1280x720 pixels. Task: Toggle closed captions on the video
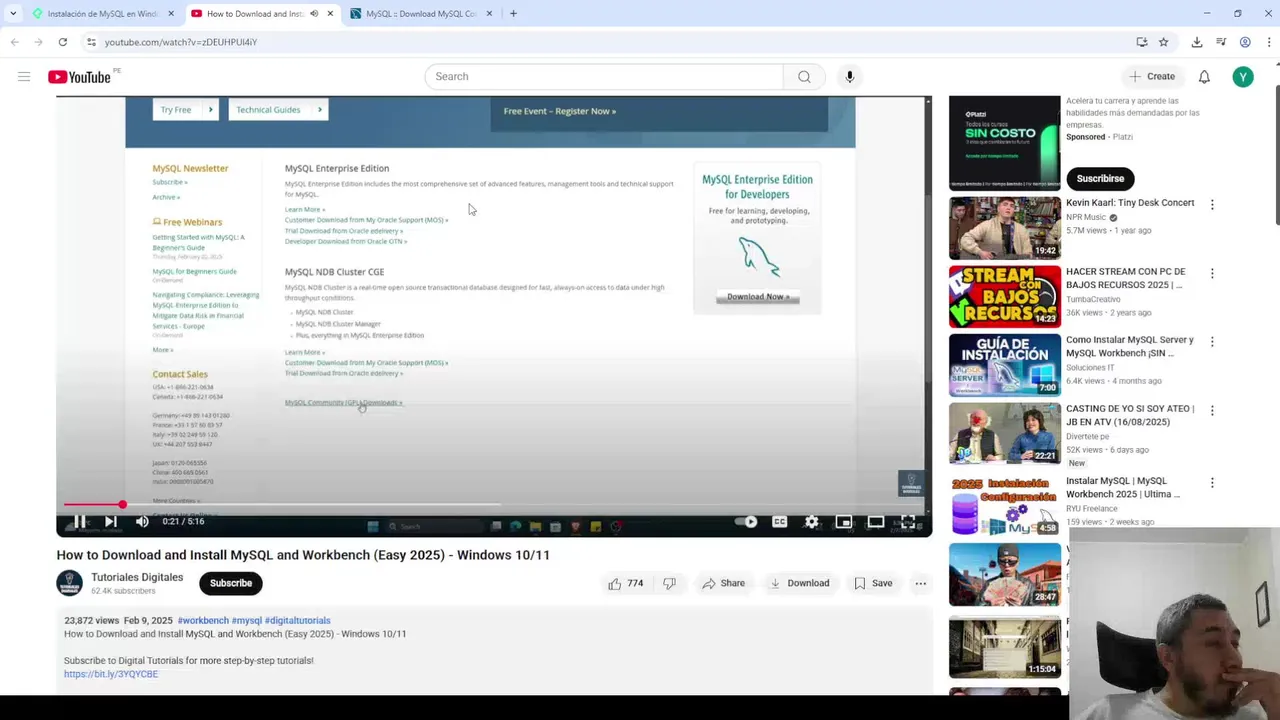click(x=779, y=521)
